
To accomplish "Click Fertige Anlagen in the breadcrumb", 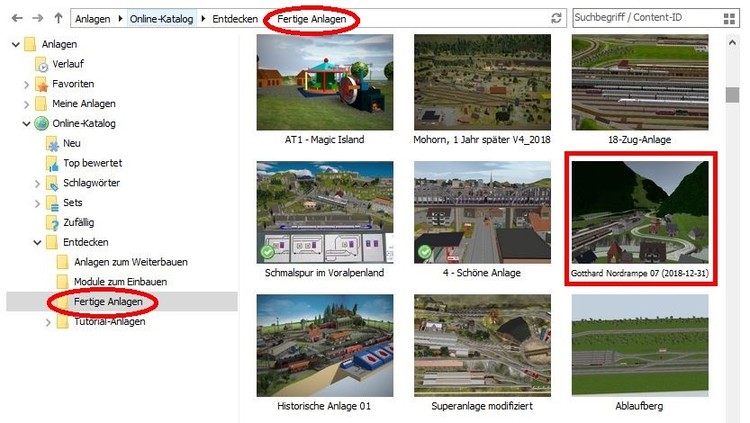I will point(311,19).
